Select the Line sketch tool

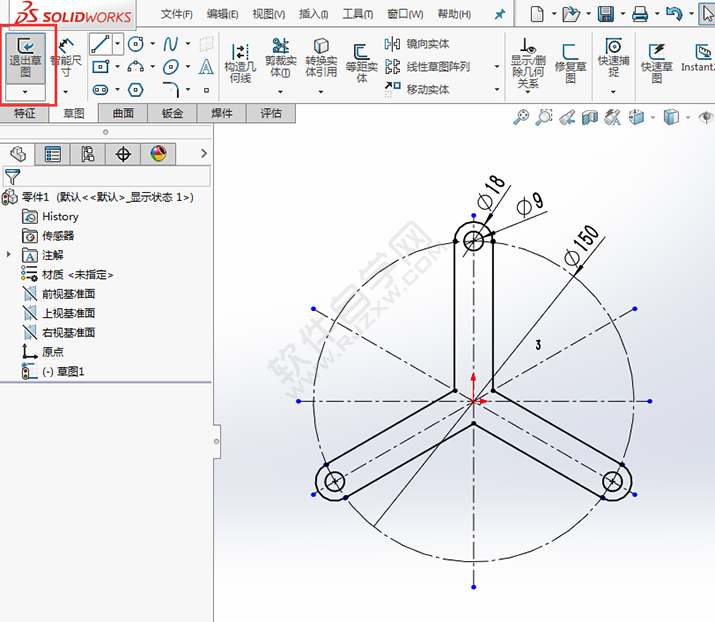click(100, 44)
